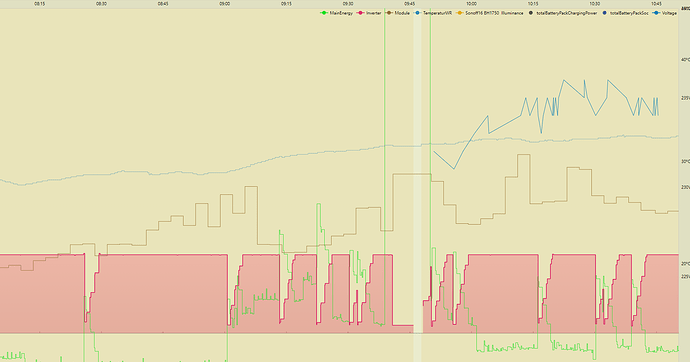Select the 09:00 time axis label
The height and width of the screenshot is (362, 690).
224,4
